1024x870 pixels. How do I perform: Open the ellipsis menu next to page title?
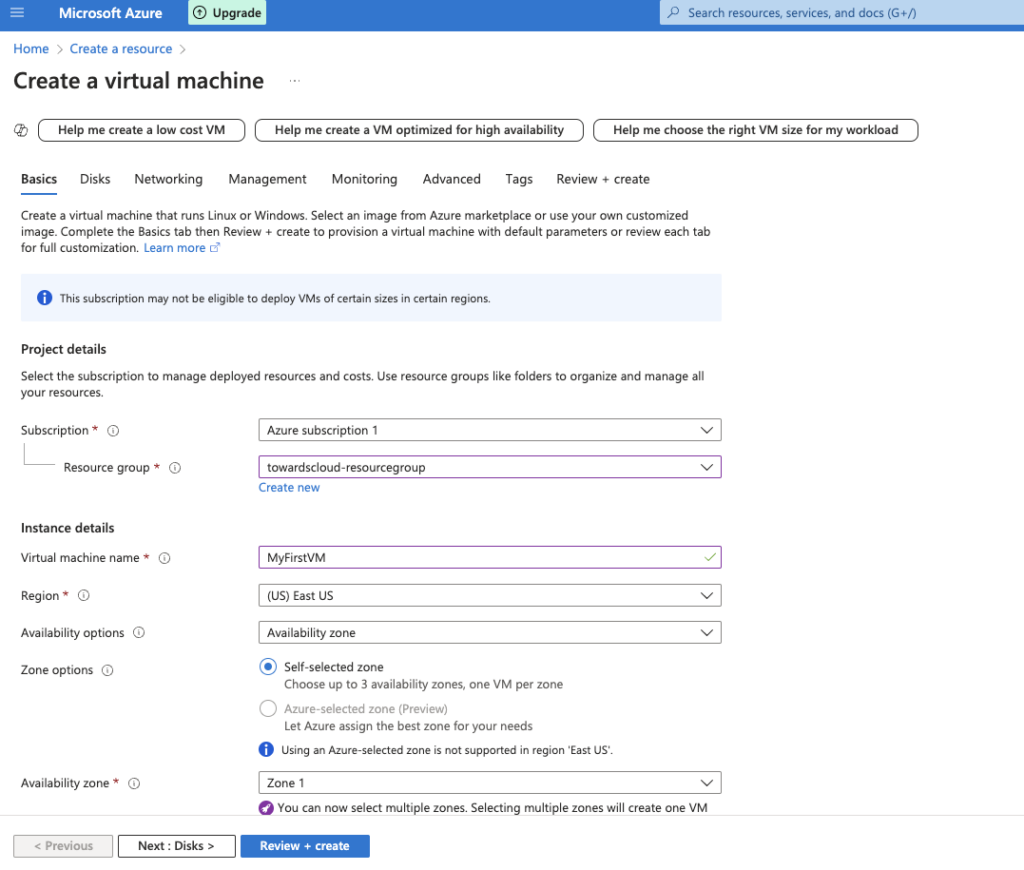tap(295, 81)
